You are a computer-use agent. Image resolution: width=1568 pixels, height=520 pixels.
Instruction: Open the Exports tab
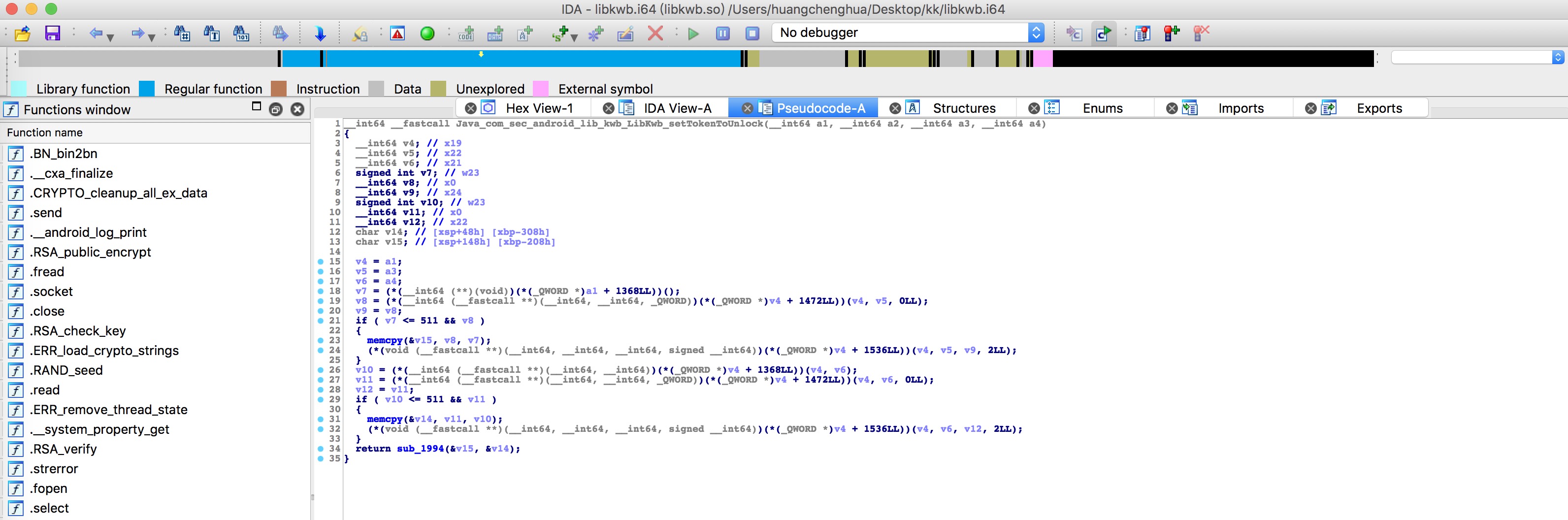pos(1379,108)
